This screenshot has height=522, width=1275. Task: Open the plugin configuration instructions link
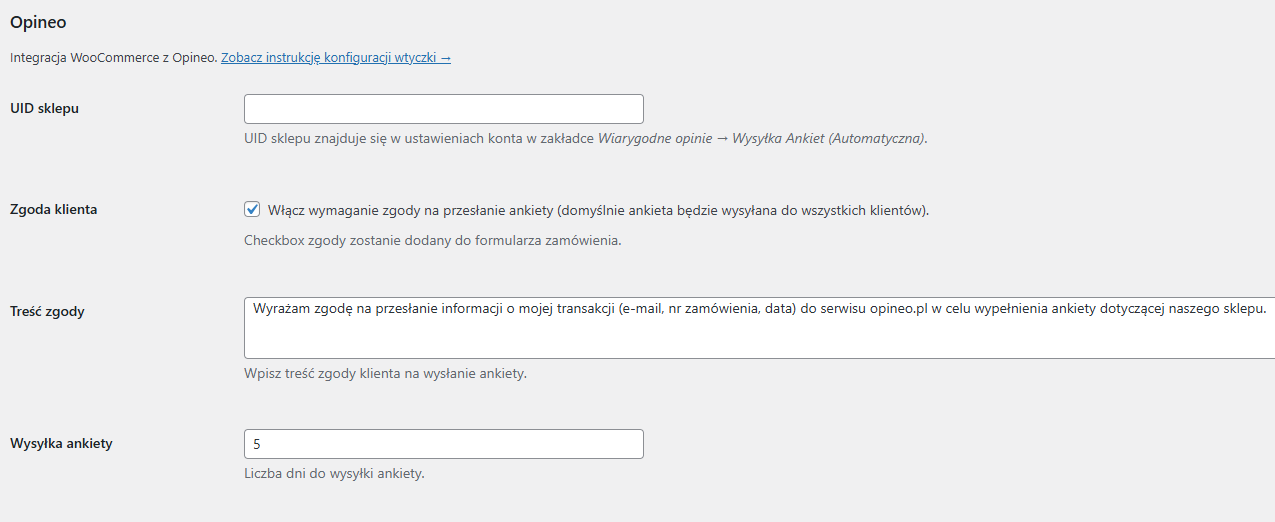(335, 58)
